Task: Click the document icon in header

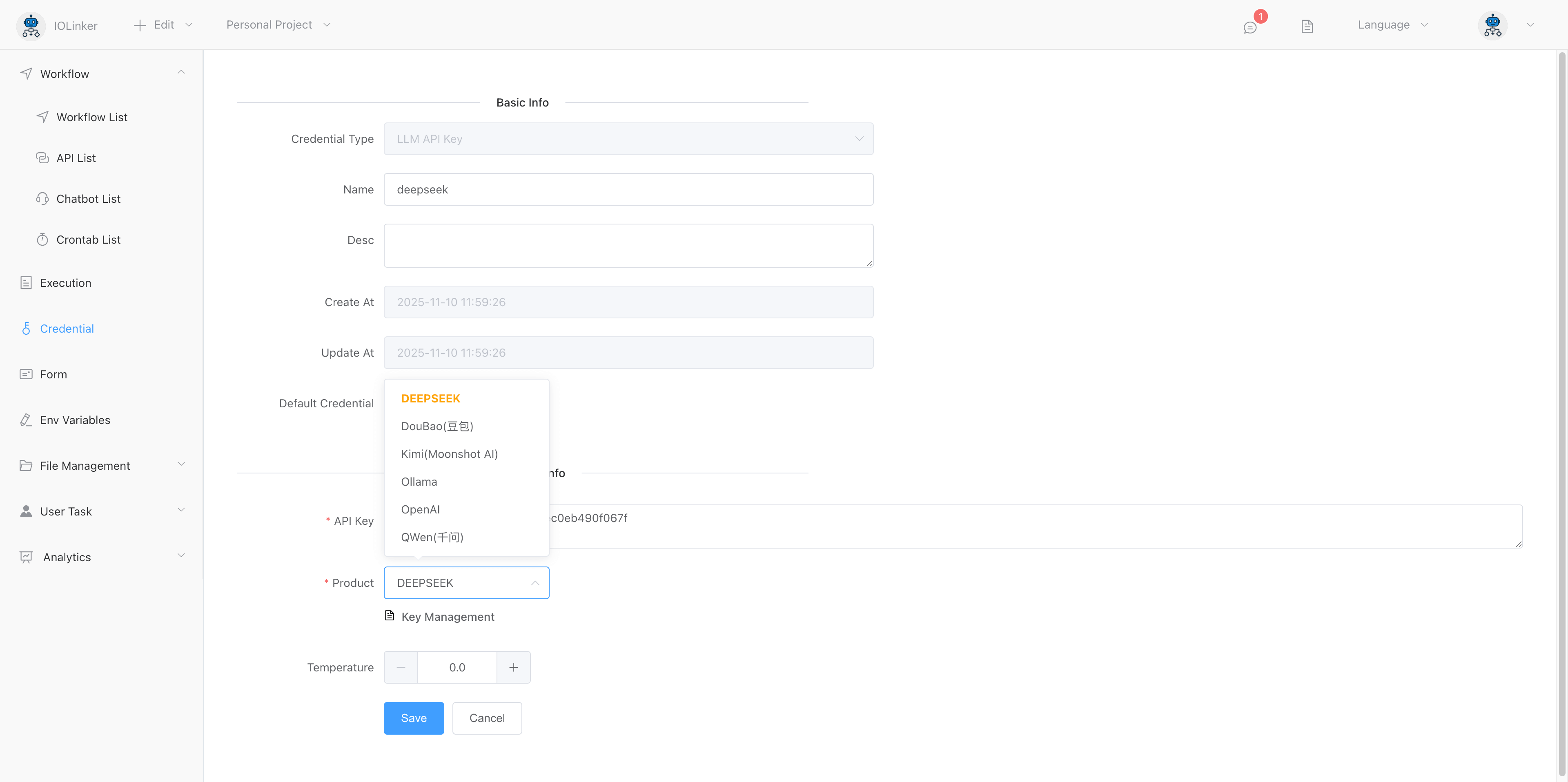Action: coord(1307,26)
